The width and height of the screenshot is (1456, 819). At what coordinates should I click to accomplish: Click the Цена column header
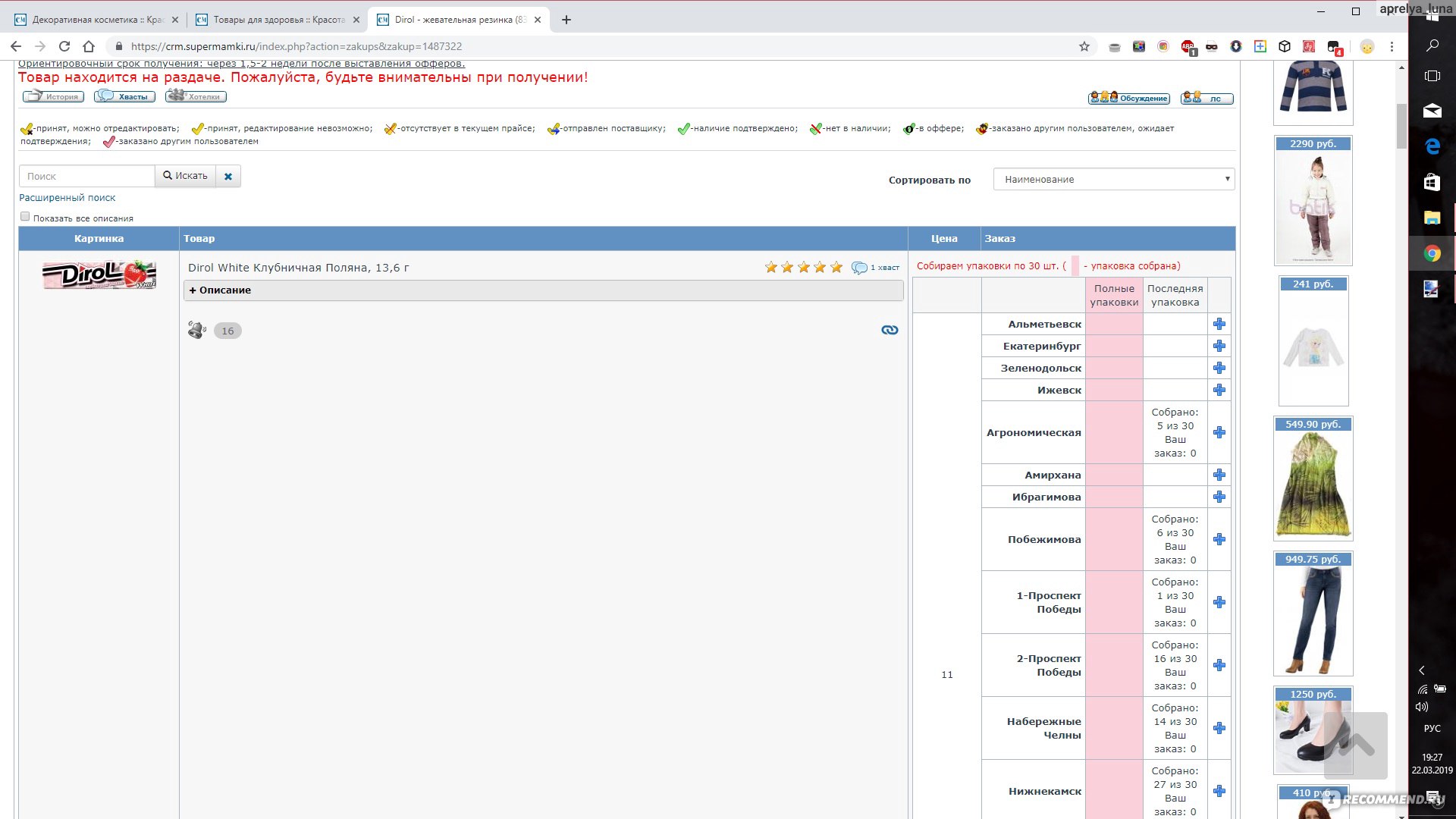point(944,238)
